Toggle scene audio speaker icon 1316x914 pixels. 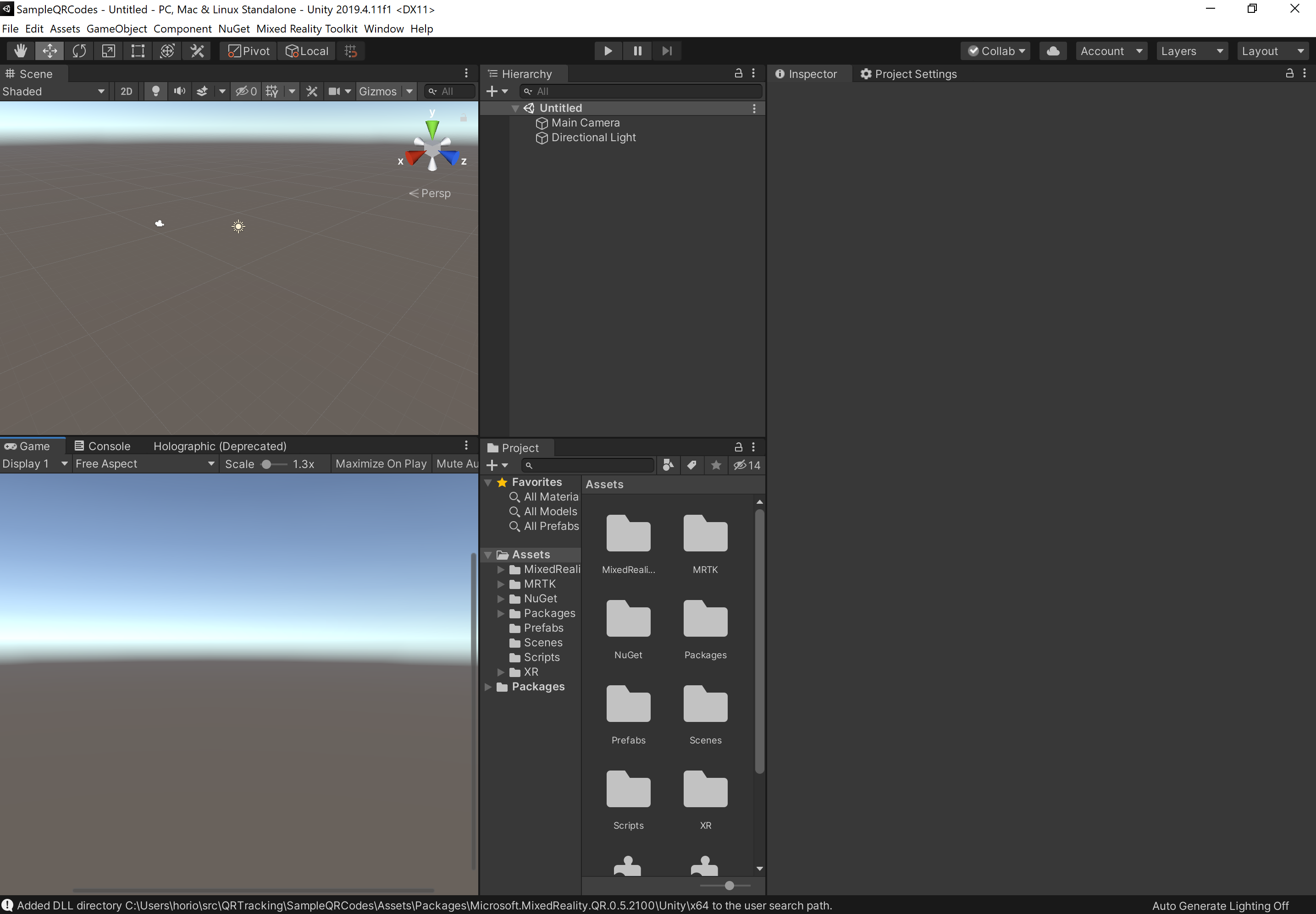(x=179, y=91)
